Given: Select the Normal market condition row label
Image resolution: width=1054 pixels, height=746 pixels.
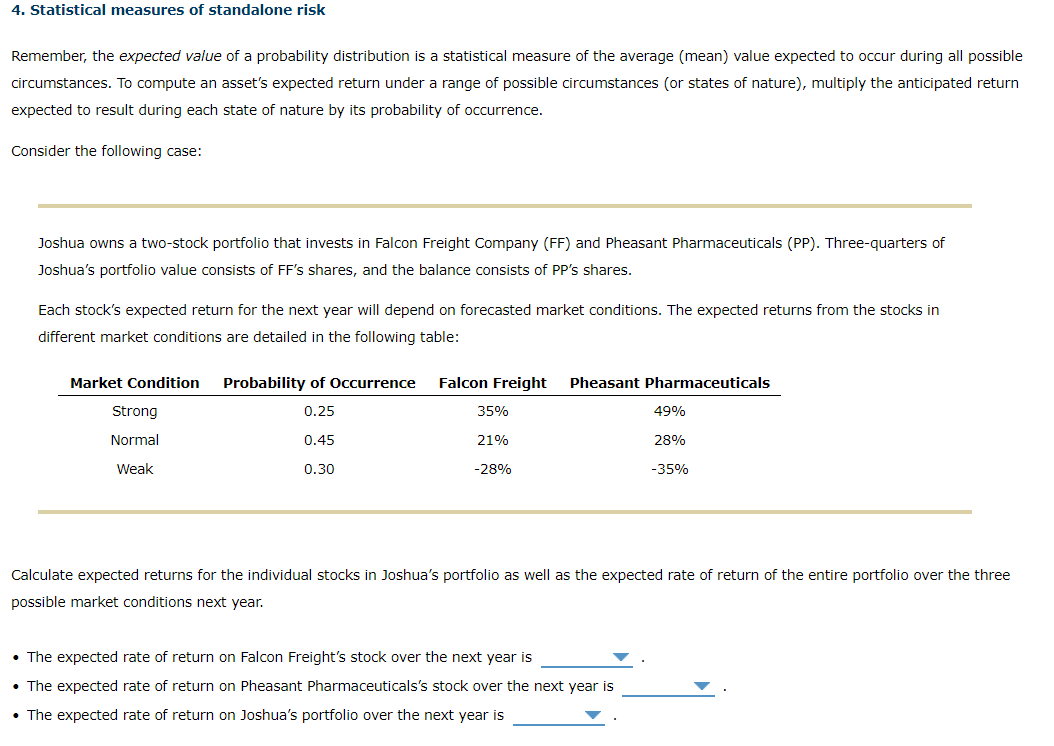Looking at the screenshot, I should point(134,439).
